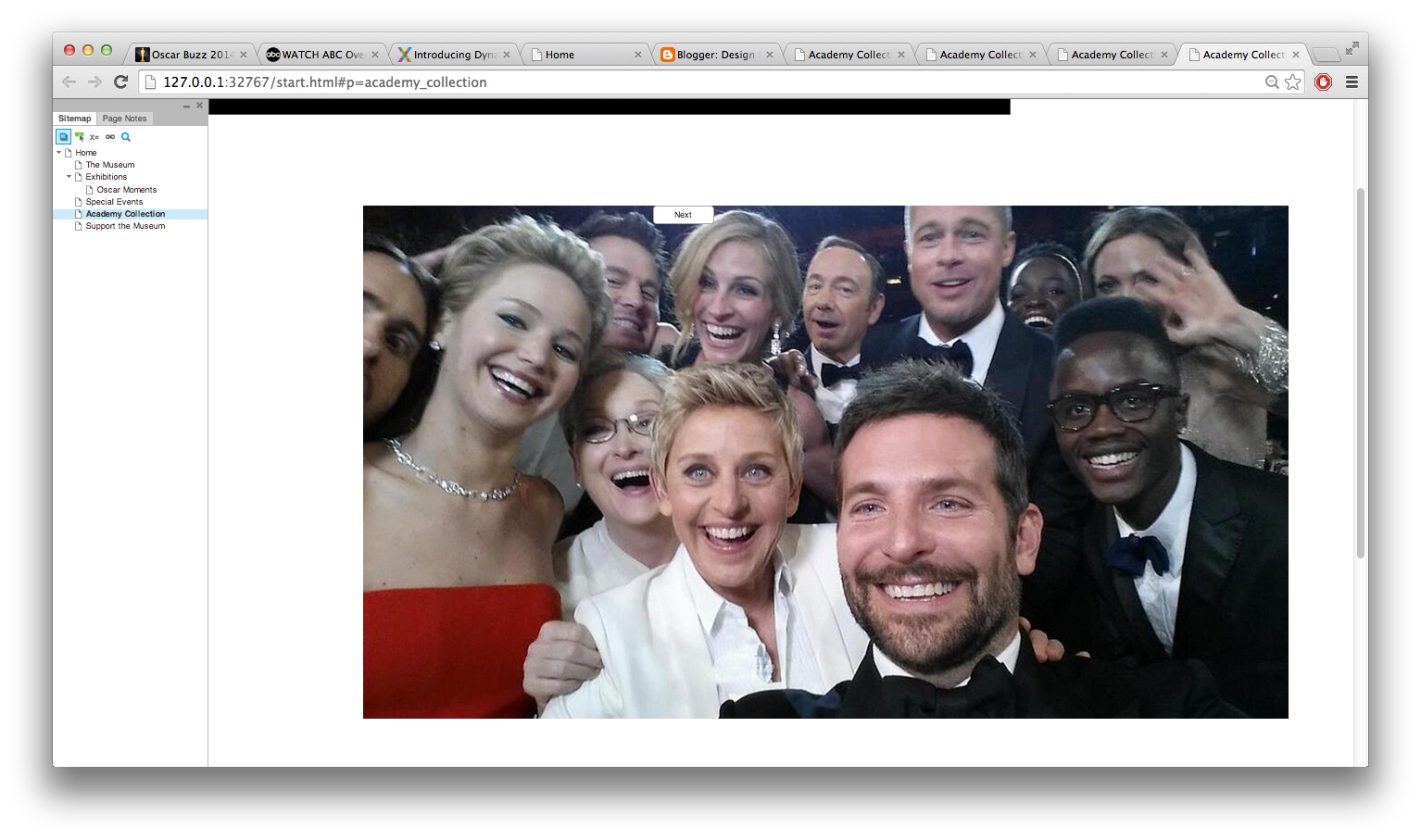The image size is (1421, 840).
Task: Open a new browser tab
Action: pyautogui.click(x=1326, y=55)
